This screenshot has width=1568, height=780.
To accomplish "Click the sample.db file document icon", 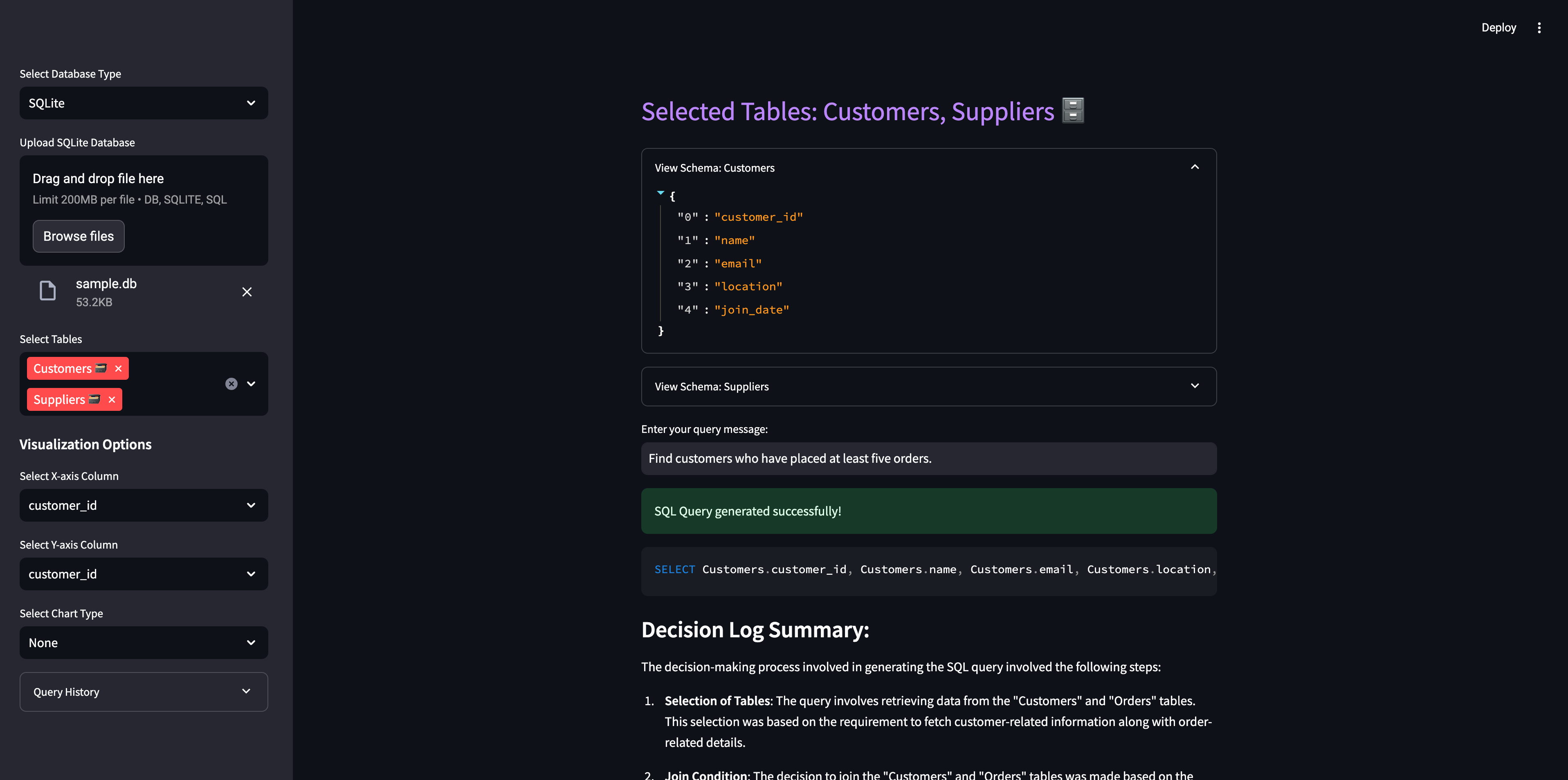I will [x=47, y=291].
